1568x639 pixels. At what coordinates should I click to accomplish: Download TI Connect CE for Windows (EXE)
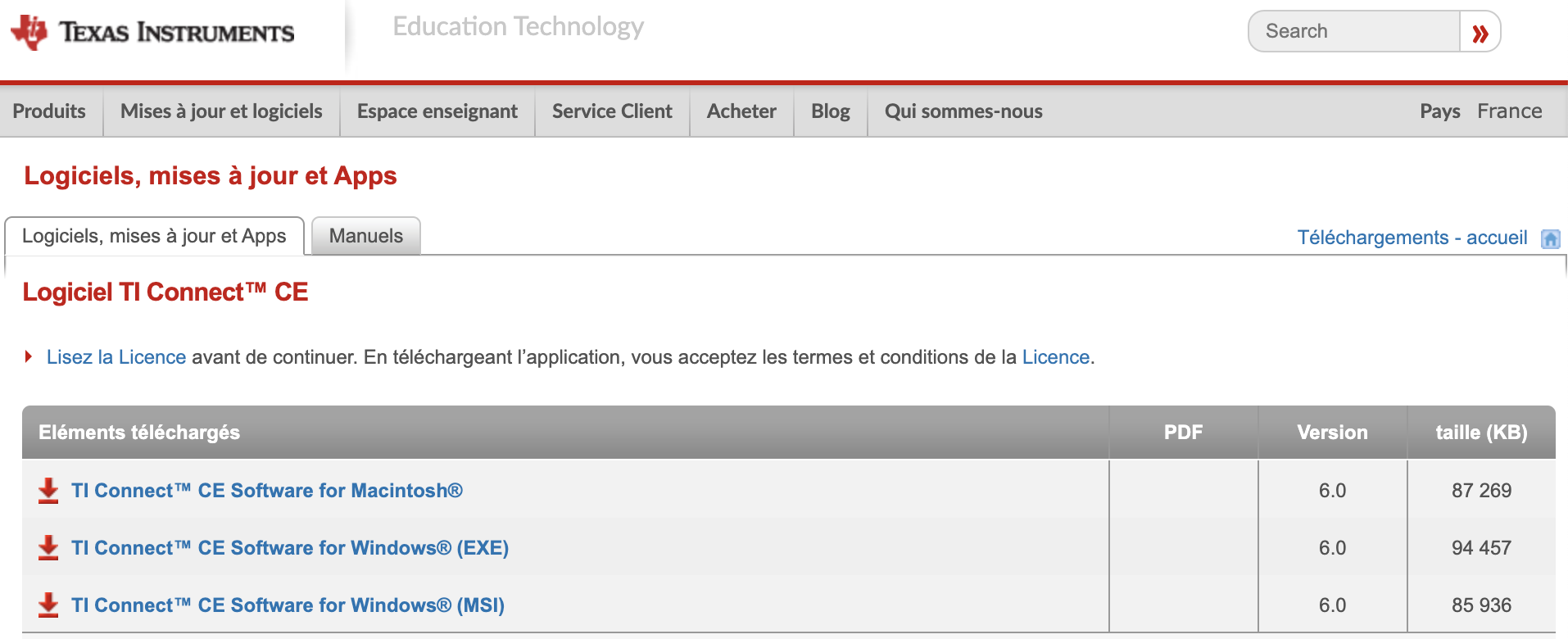coord(290,548)
